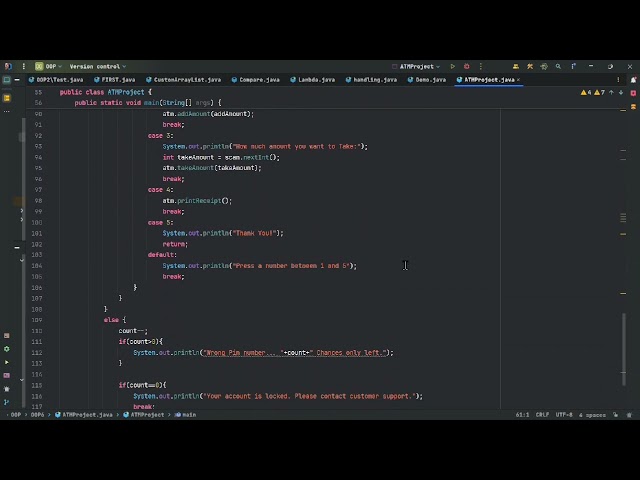Open the Bookmarks tool window icon
The image size is (640, 480).
pos(7,98)
